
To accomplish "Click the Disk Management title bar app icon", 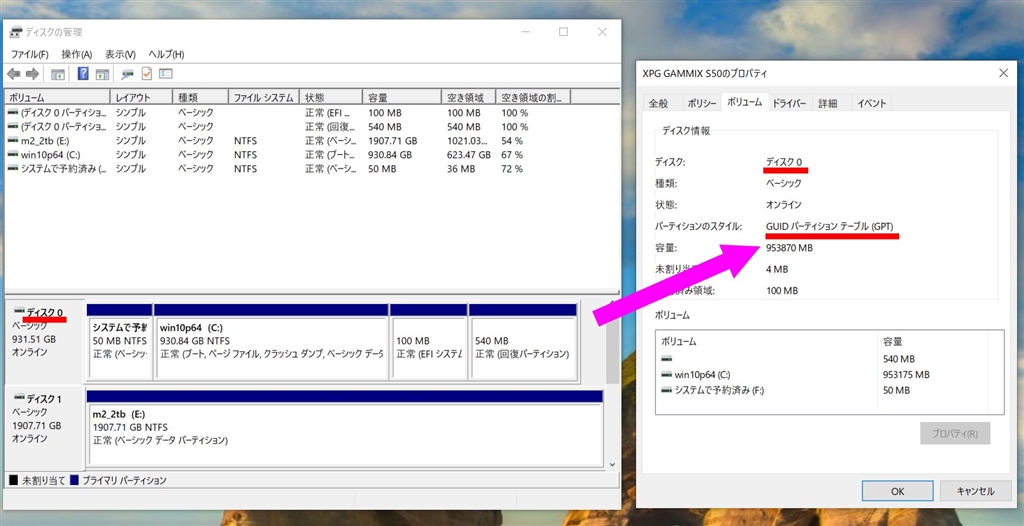I will coord(16,32).
